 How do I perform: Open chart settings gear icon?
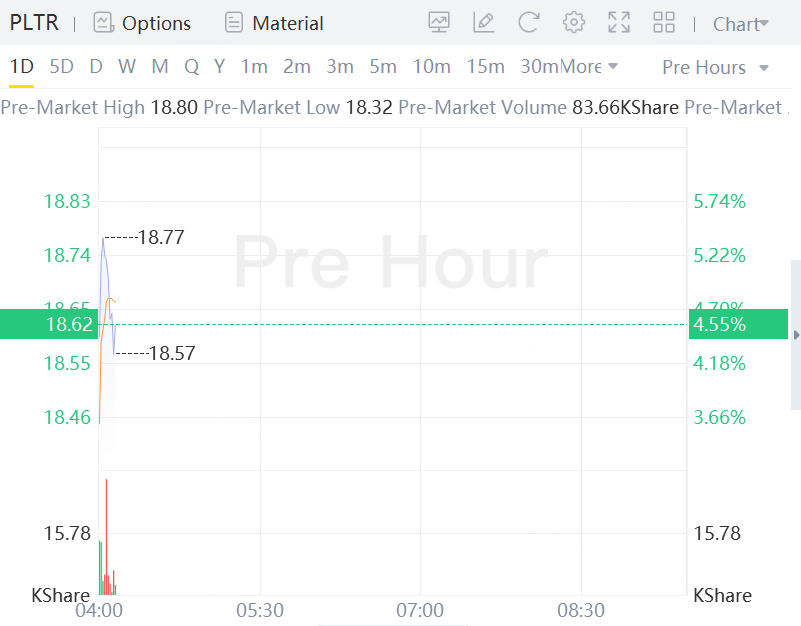(574, 22)
